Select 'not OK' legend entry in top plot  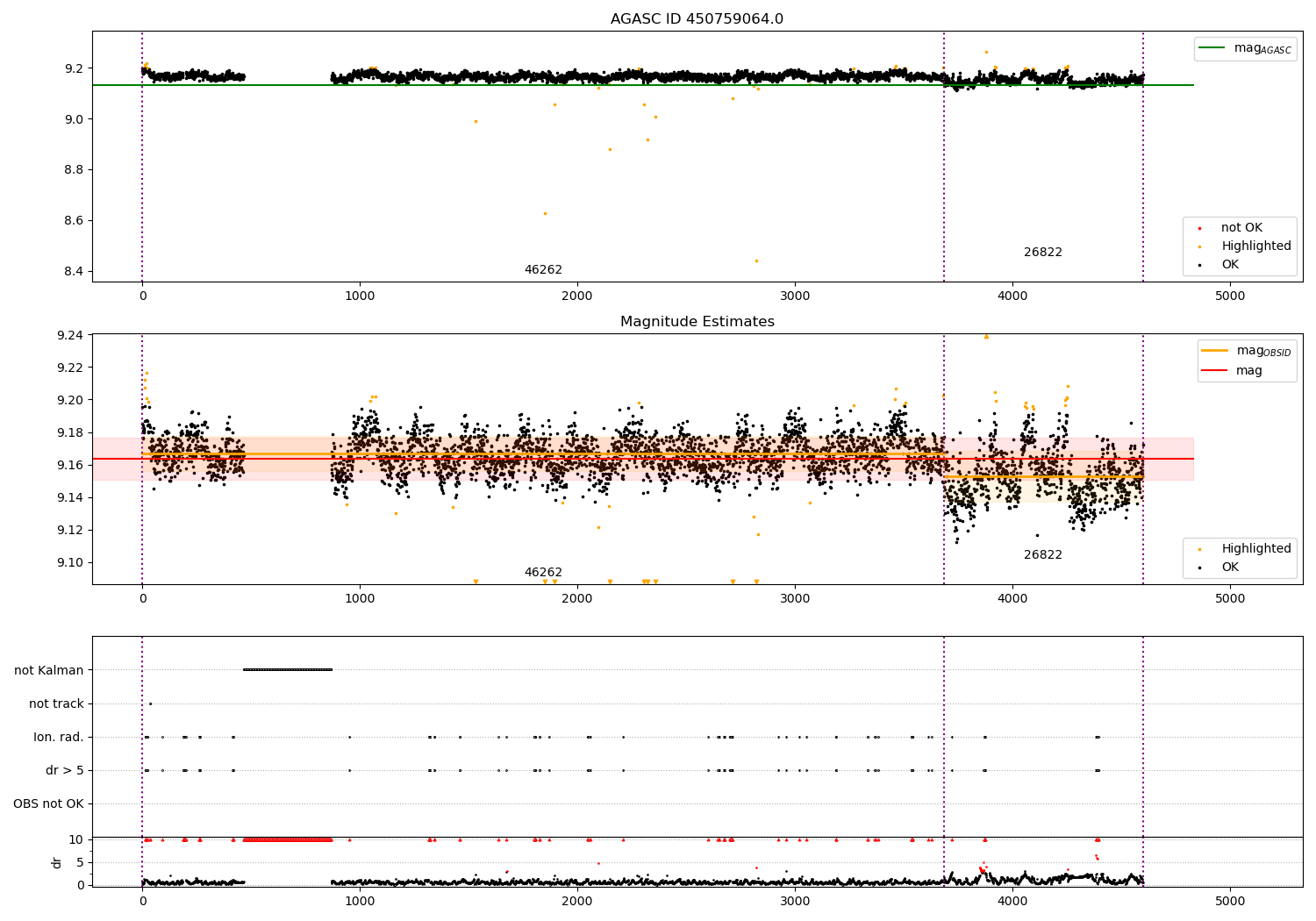(1241, 228)
